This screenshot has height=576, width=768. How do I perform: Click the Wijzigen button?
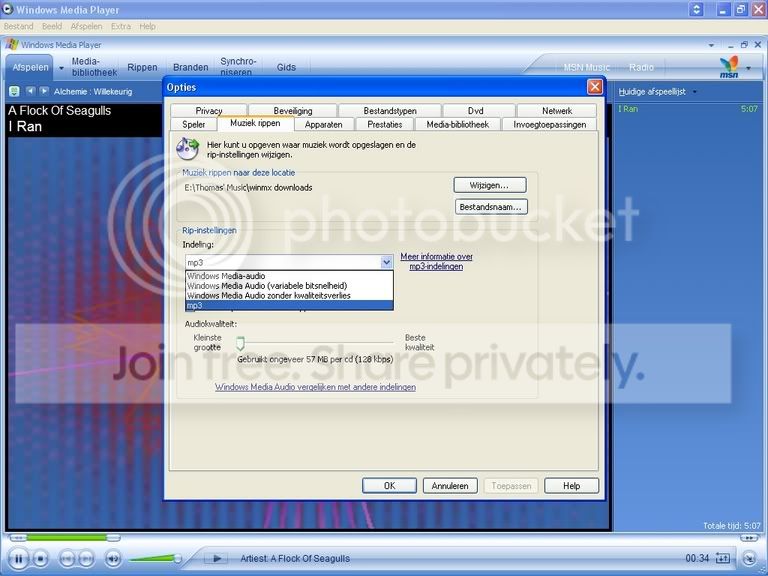490,185
